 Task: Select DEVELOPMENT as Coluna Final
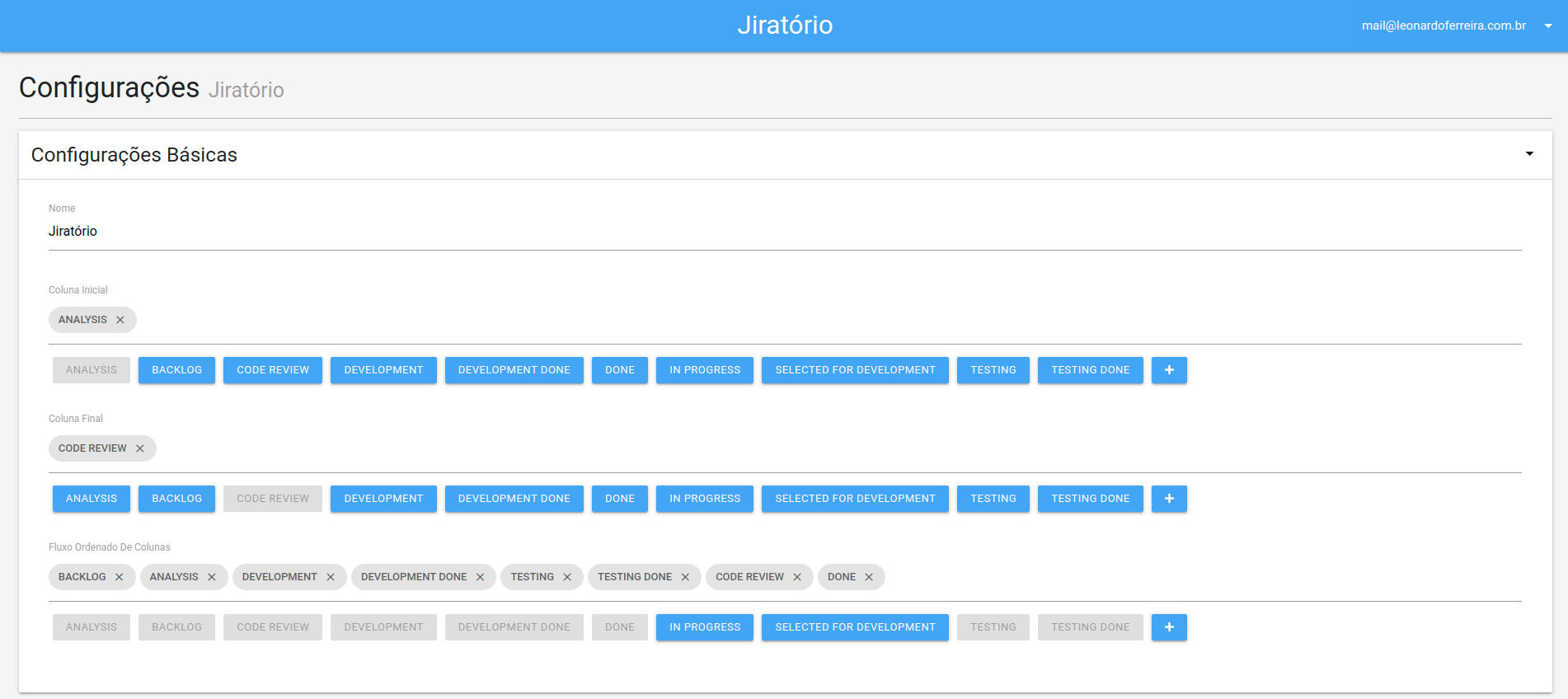point(383,499)
